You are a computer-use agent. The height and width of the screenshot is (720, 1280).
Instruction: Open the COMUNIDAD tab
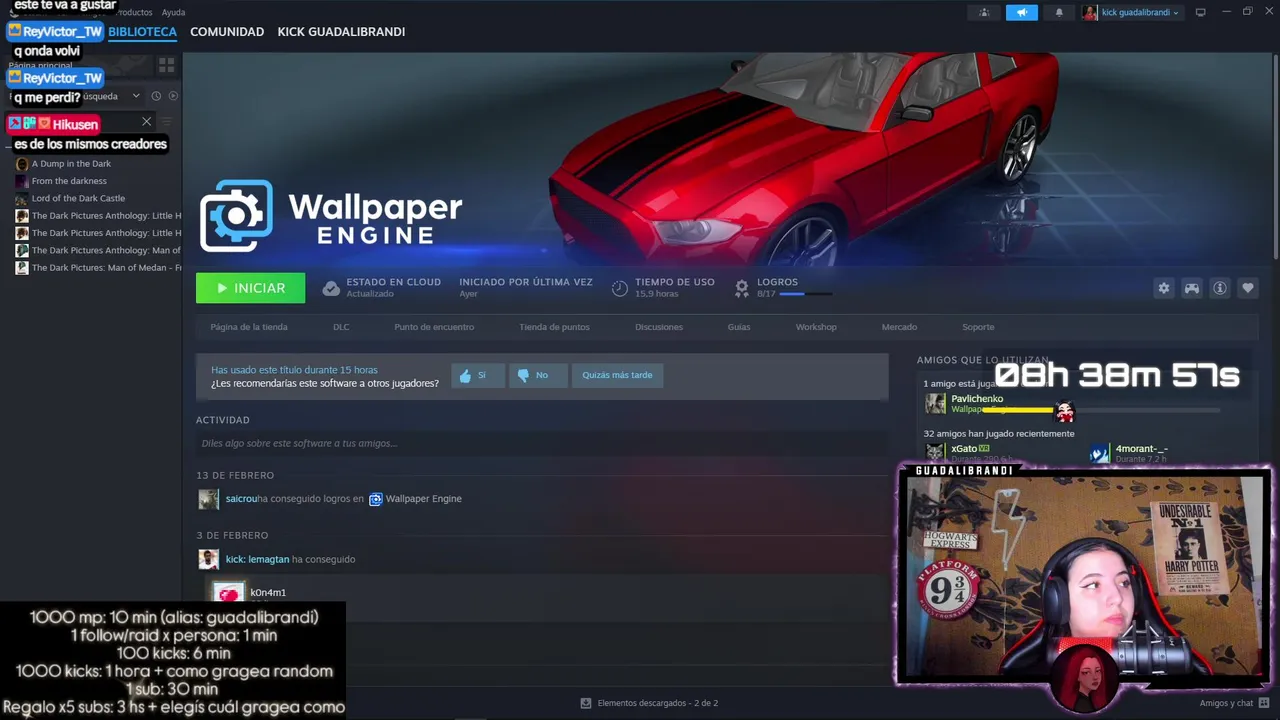tap(227, 32)
